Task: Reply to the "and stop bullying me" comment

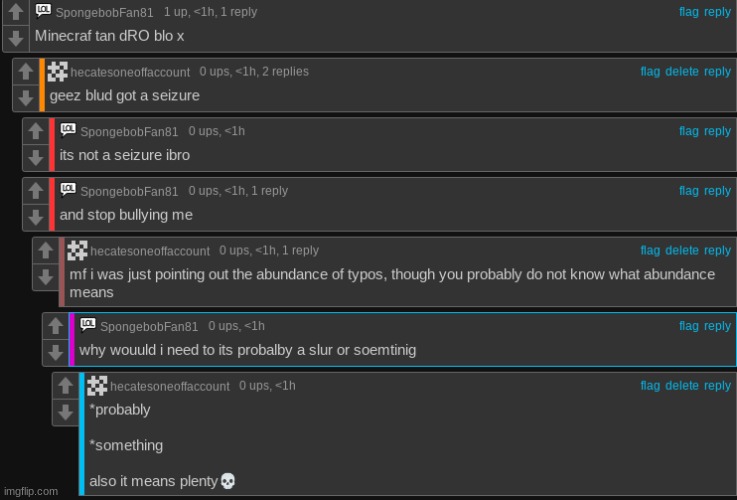Action: coord(717,191)
